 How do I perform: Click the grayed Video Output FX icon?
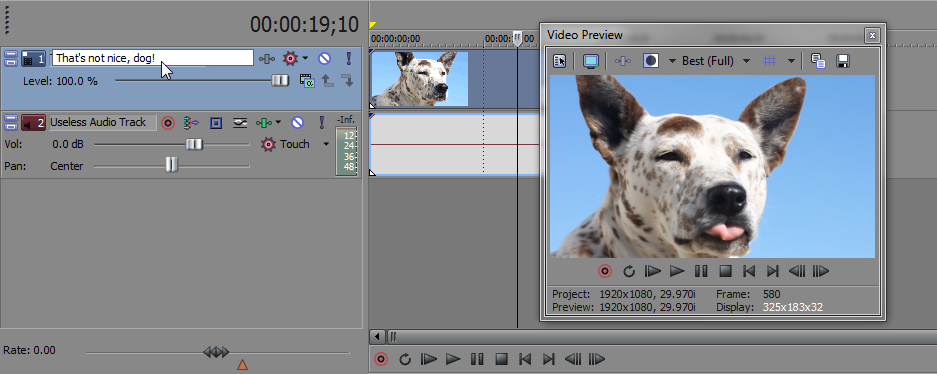pyautogui.click(x=623, y=61)
